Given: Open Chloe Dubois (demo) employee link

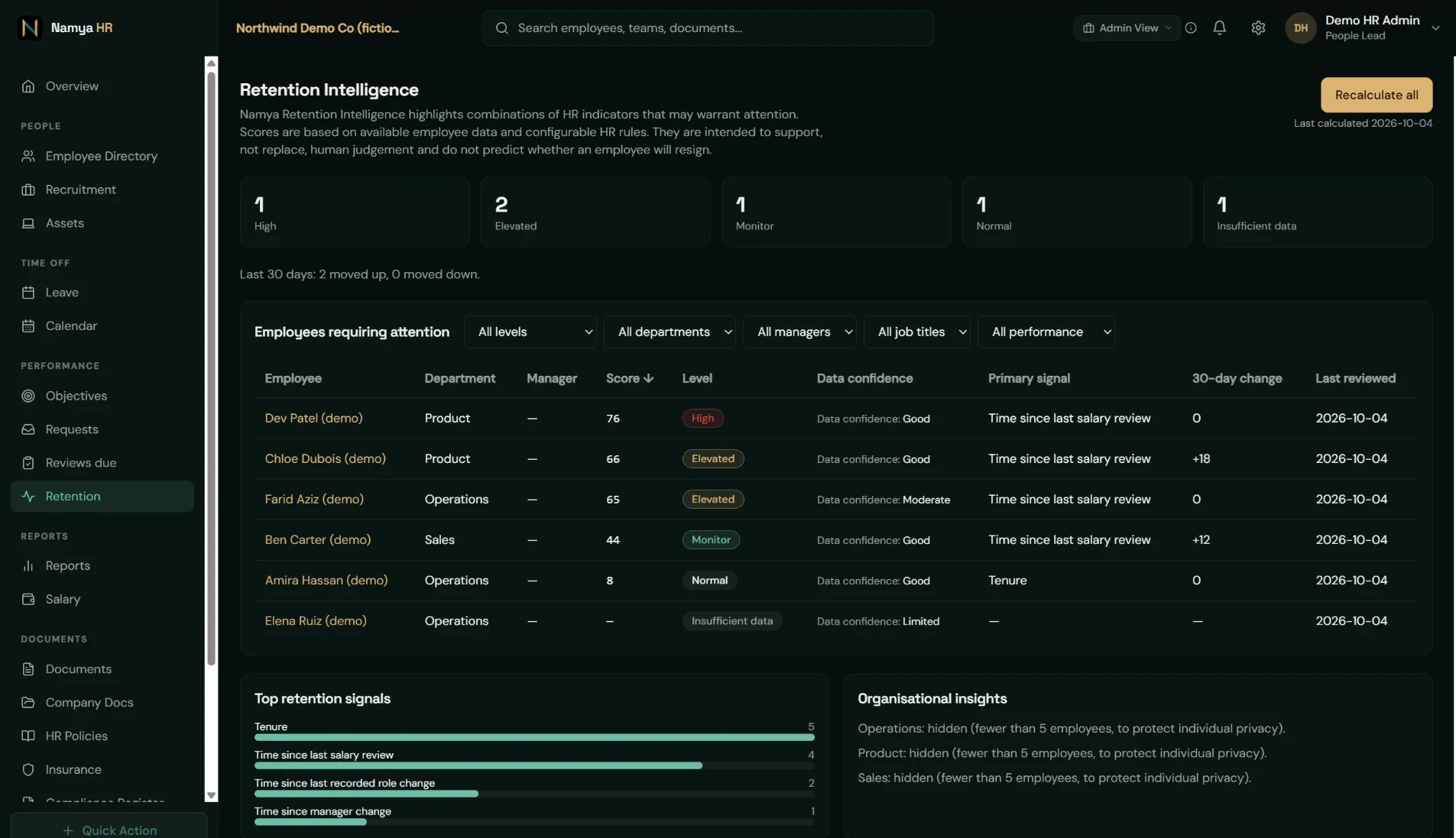Looking at the screenshot, I should tap(325, 459).
